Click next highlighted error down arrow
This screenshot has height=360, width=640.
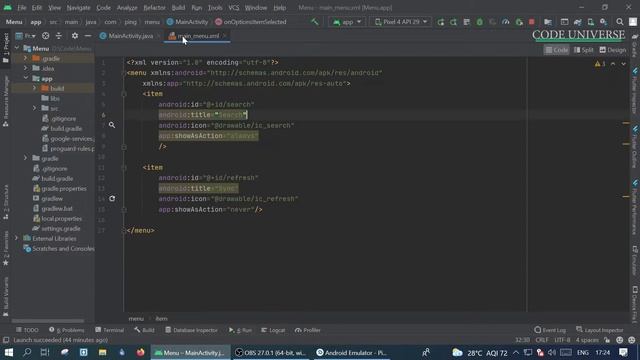pyautogui.click(x=623, y=64)
